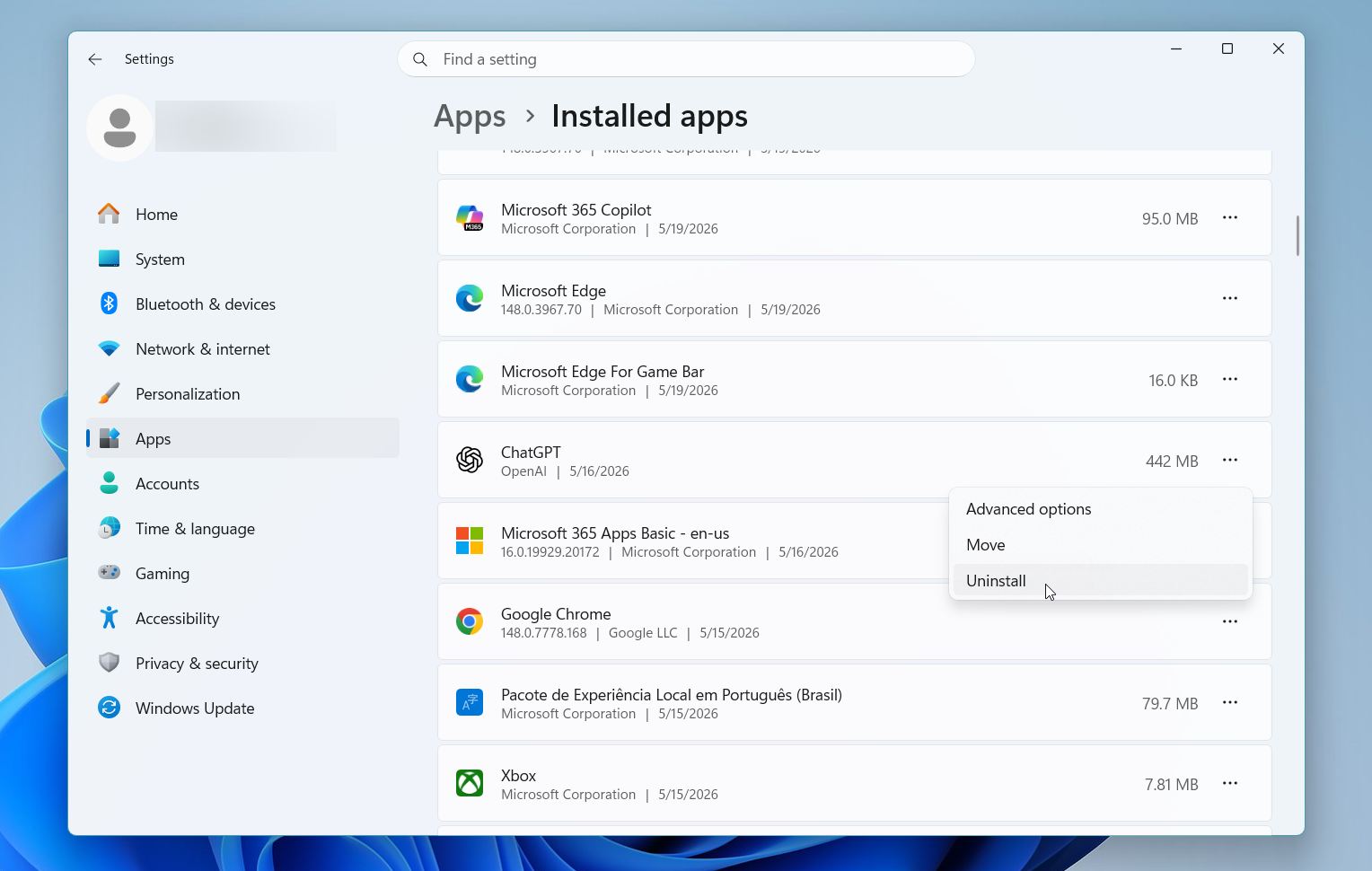The width and height of the screenshot is (1372, 871).
Task: Click the Personalization paintbrush icon
Action: tap(109, 393)
